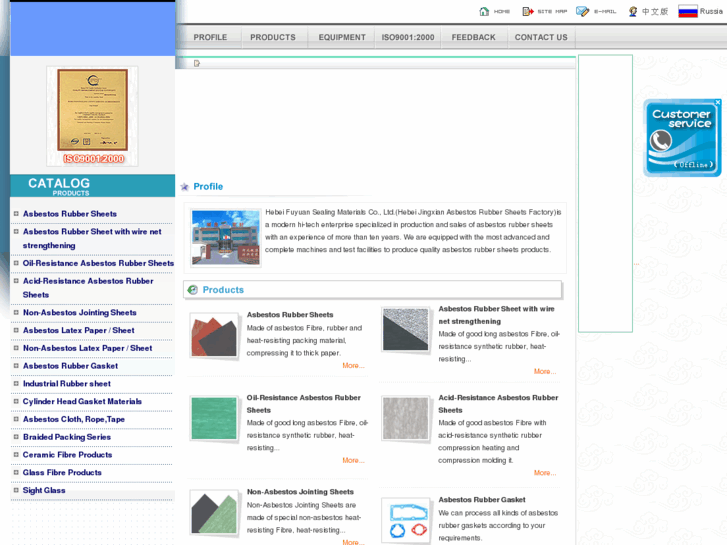Click the bullet icon beside Asbestos Rubber Sheets

tap(16, 213)
